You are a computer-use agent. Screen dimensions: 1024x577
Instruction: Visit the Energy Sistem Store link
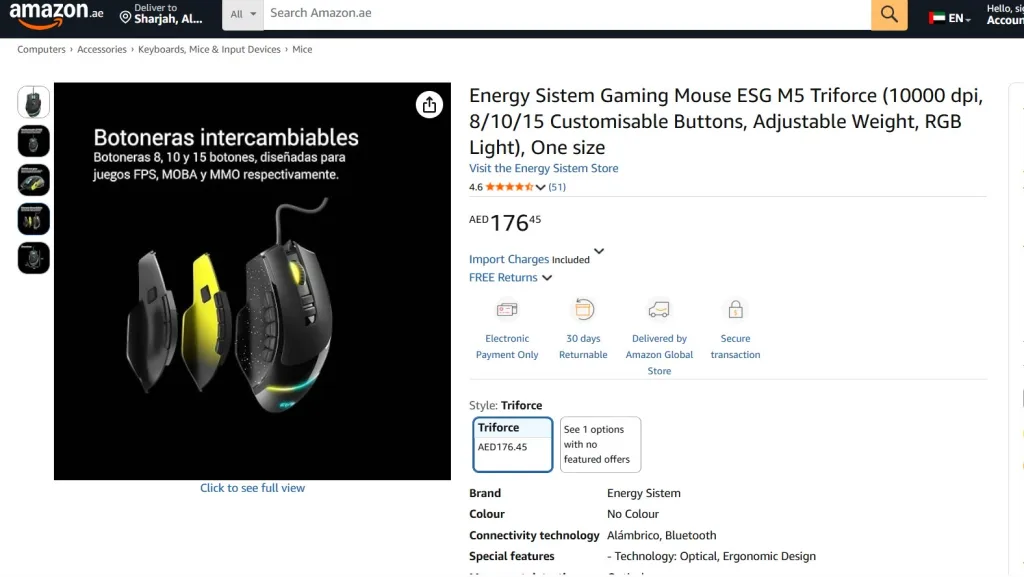tap(543, 168)
